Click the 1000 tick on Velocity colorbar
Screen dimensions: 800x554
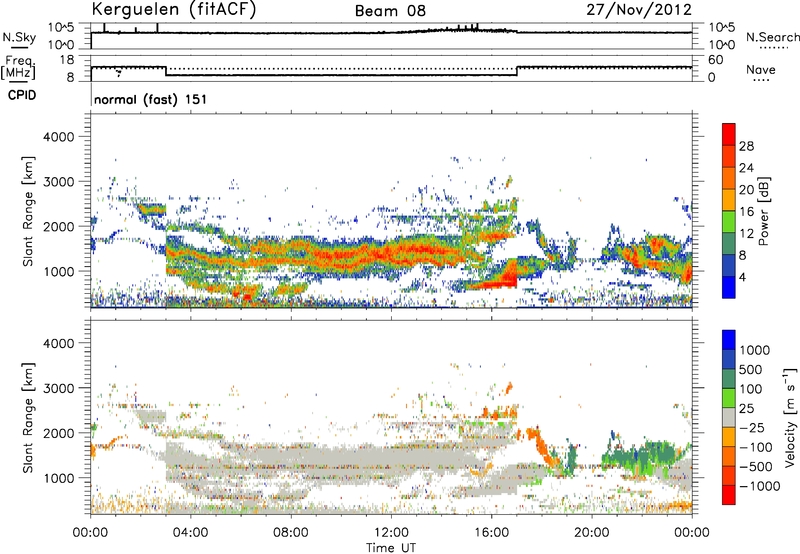click(x=755, y=350)
